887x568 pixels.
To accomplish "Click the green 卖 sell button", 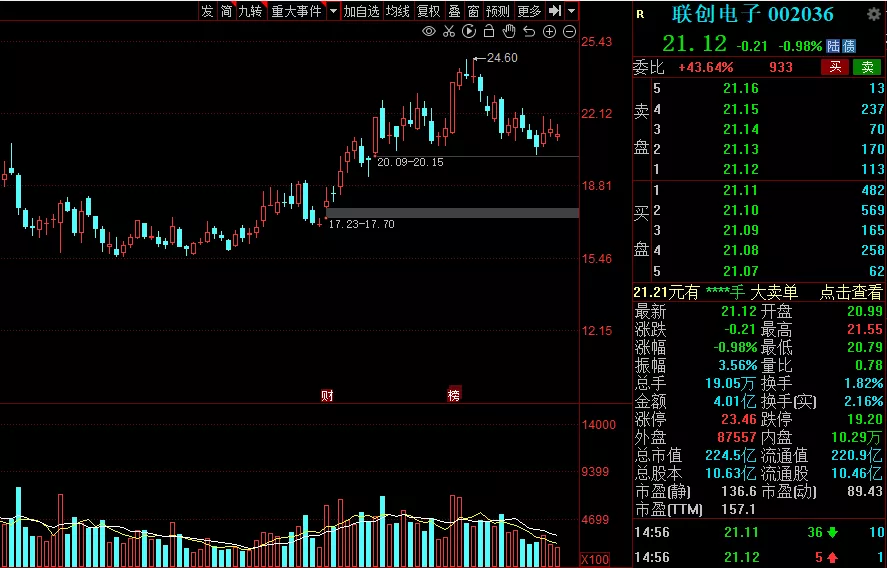I will point(867,67).
